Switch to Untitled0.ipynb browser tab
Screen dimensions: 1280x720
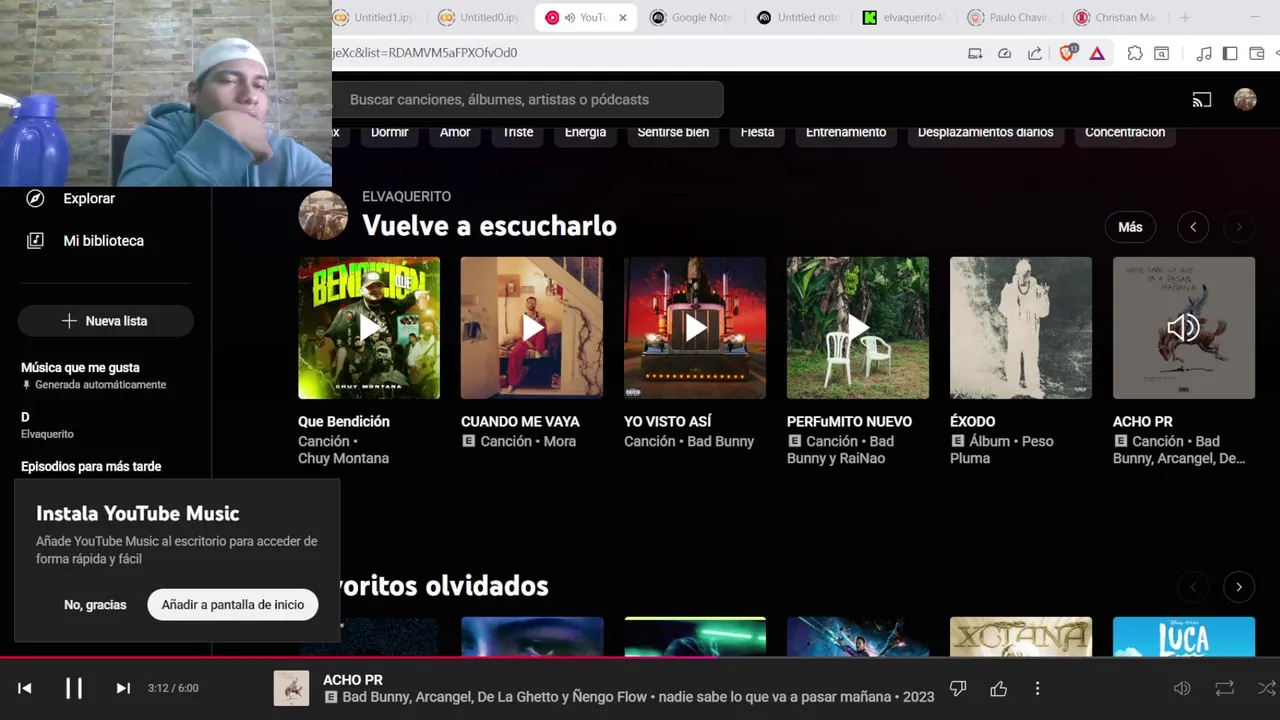481,17
